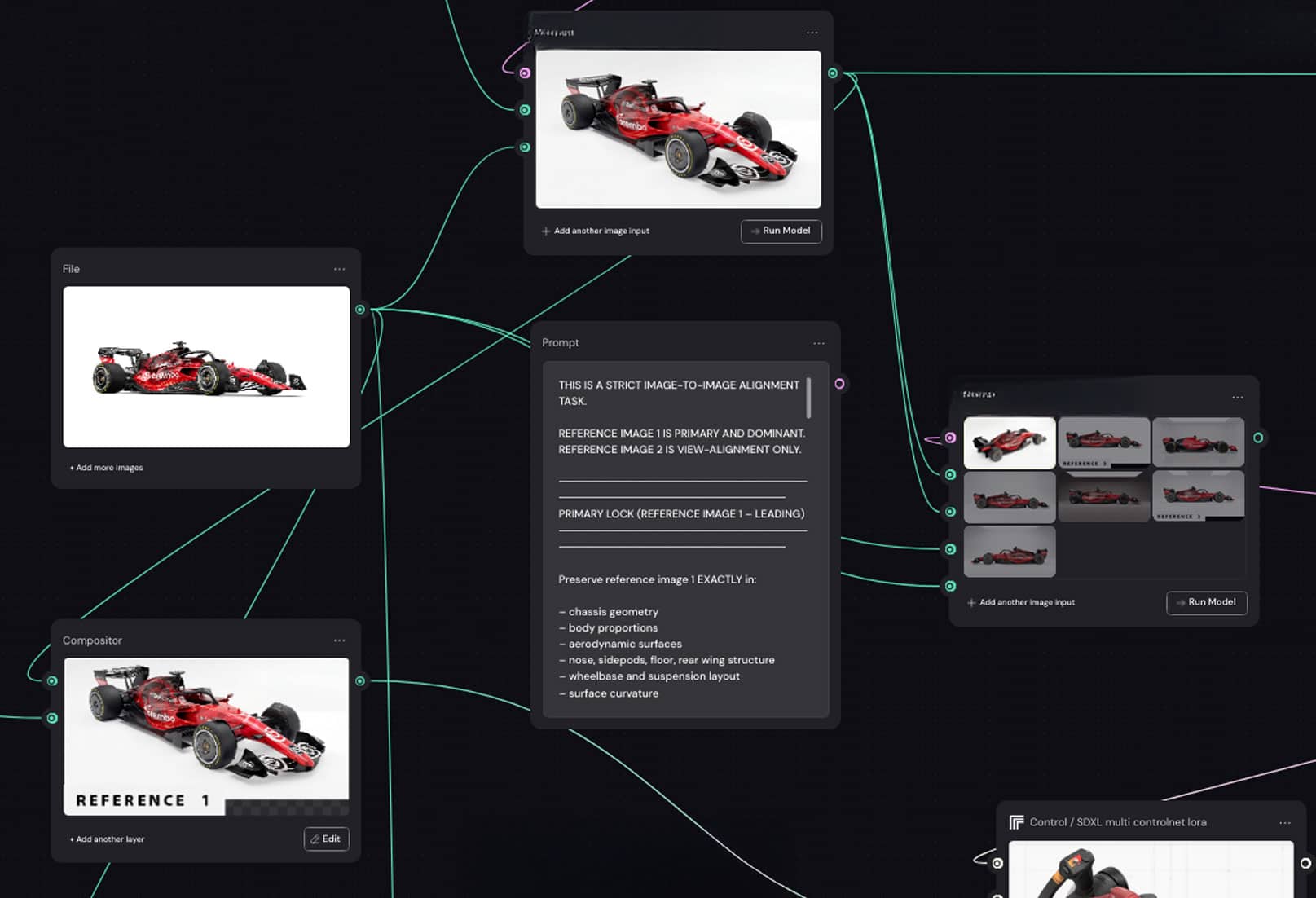This screenshot has width=1316, height=898.
Task: Click the Compositor node's right output port
Action: pyautogui.click(x=360, y=681)
